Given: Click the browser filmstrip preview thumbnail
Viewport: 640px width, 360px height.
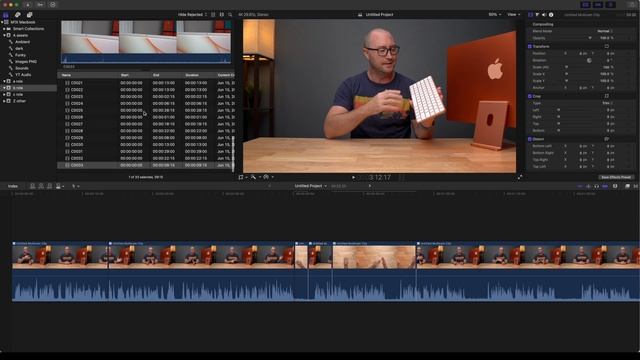Looking at the screenshot, I should point(146,42).
